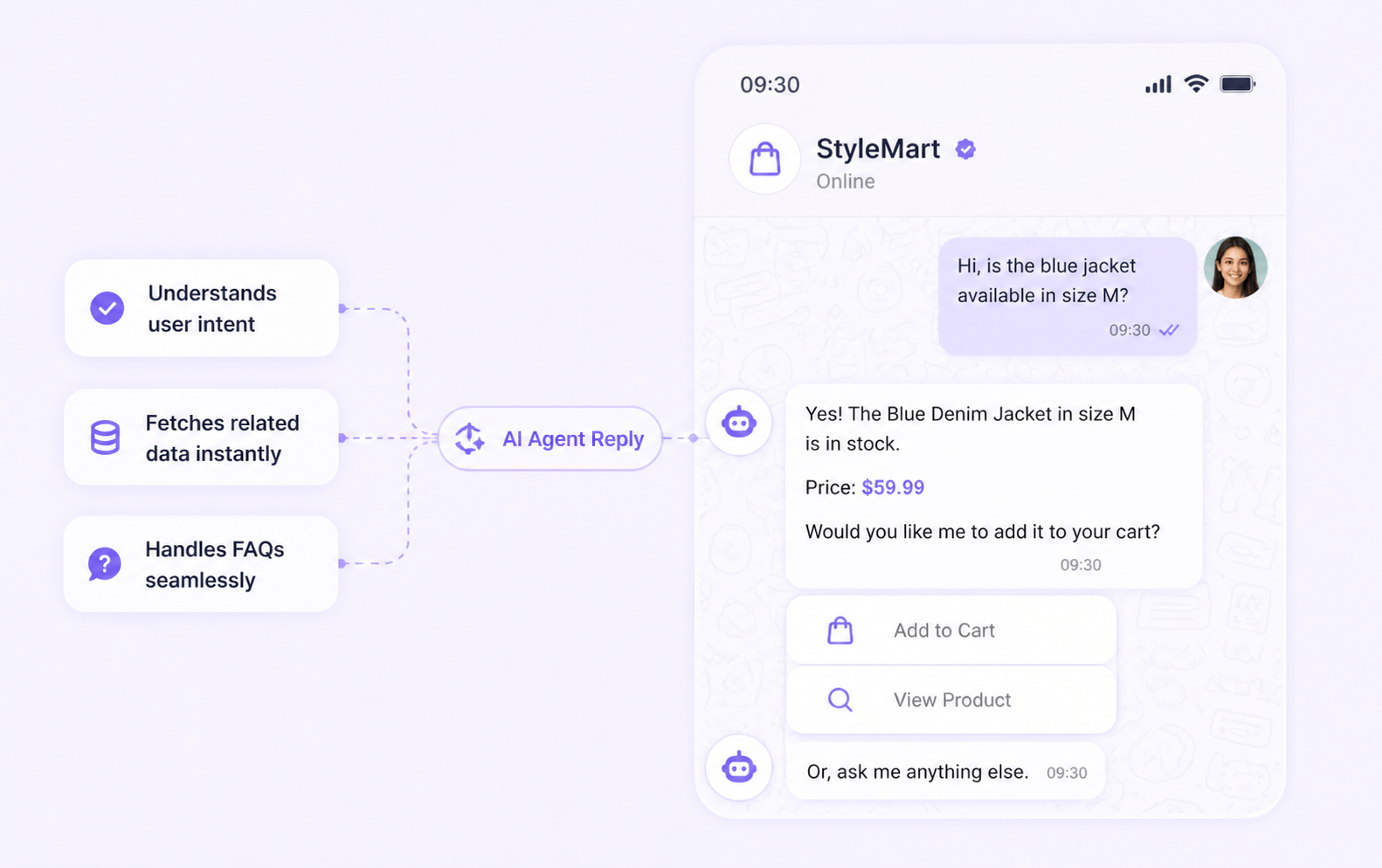This screenshot has height=868, width=1382.
Task: Click the Online status text
Action: click(846, 182)
